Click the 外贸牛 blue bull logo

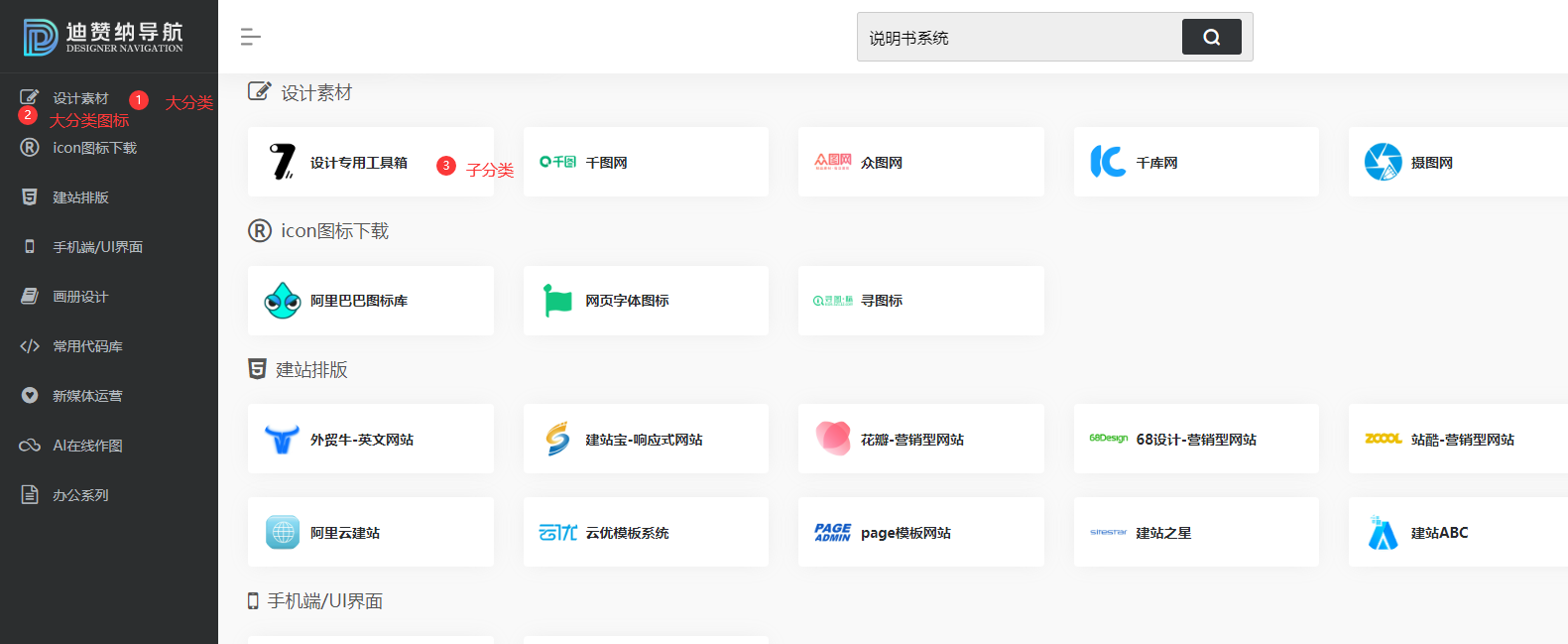pyautogui.click(x=283, y=439)
